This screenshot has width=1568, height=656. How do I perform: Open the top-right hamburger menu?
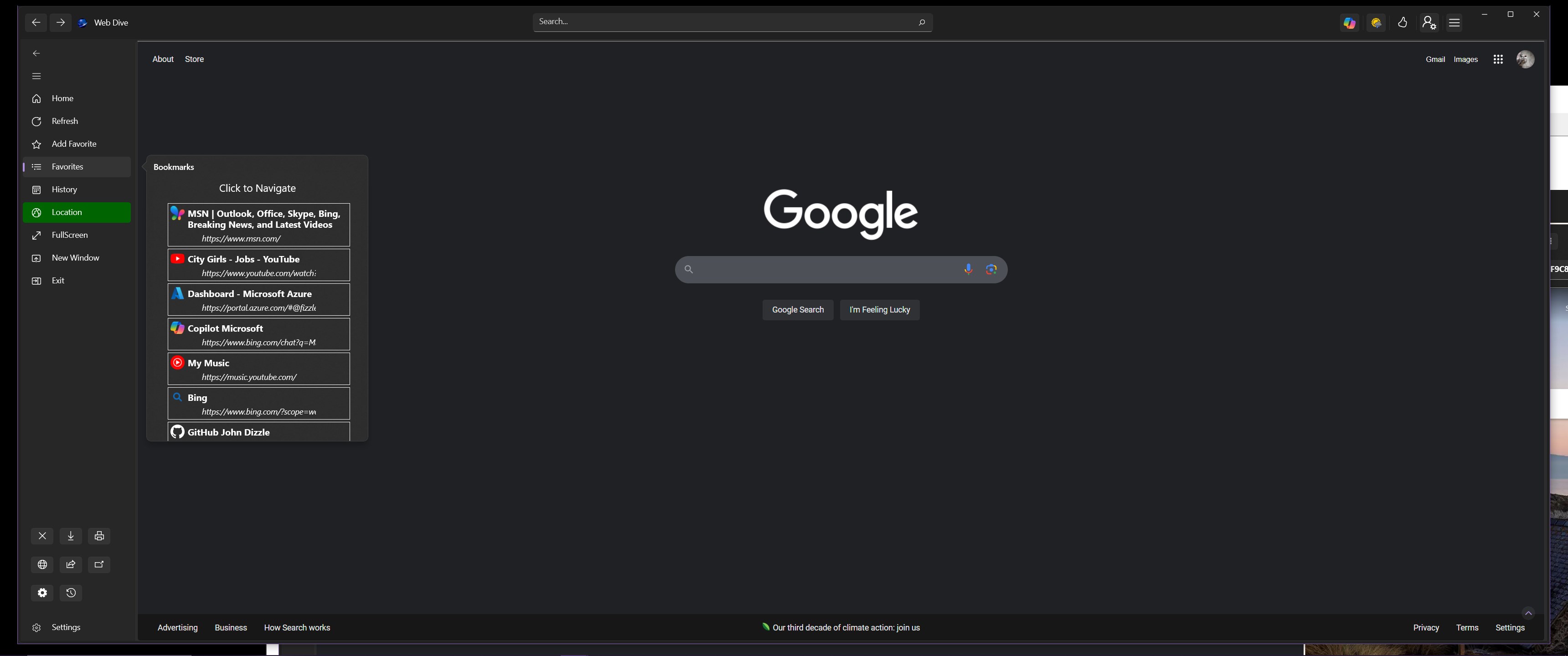[1454, 23]
